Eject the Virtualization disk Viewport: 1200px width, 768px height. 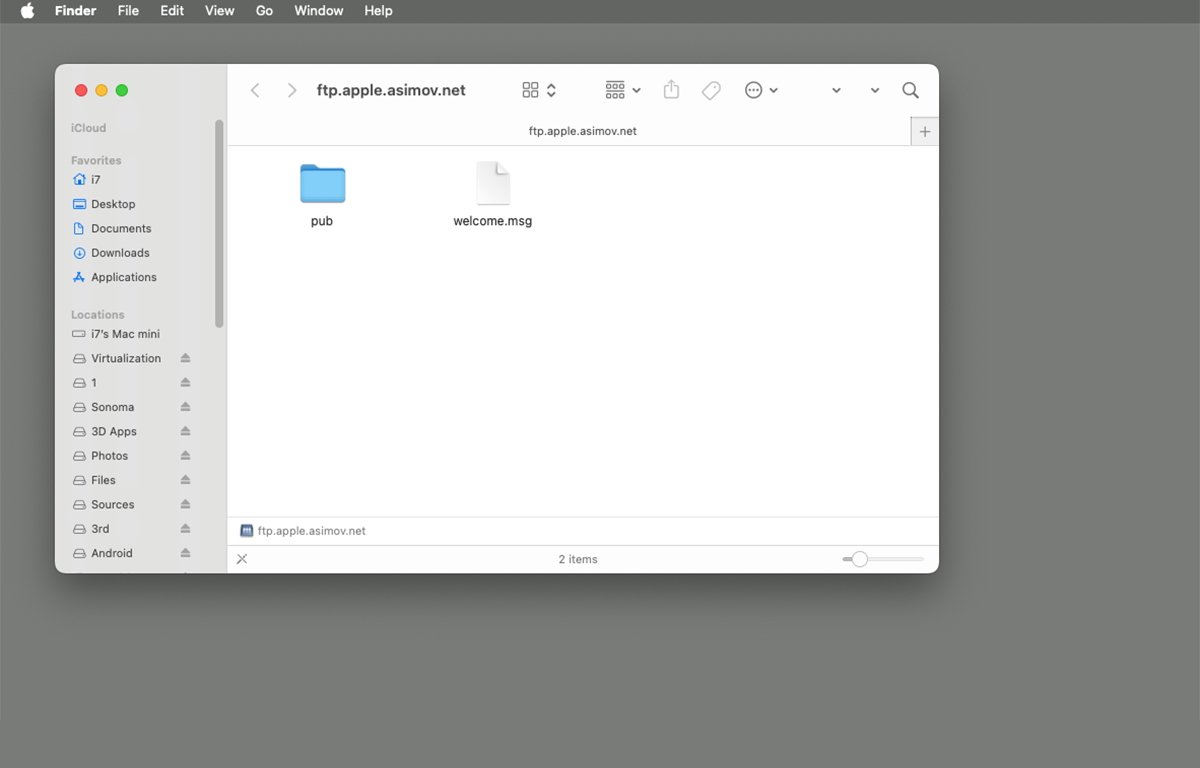click(x=185, y=358)
